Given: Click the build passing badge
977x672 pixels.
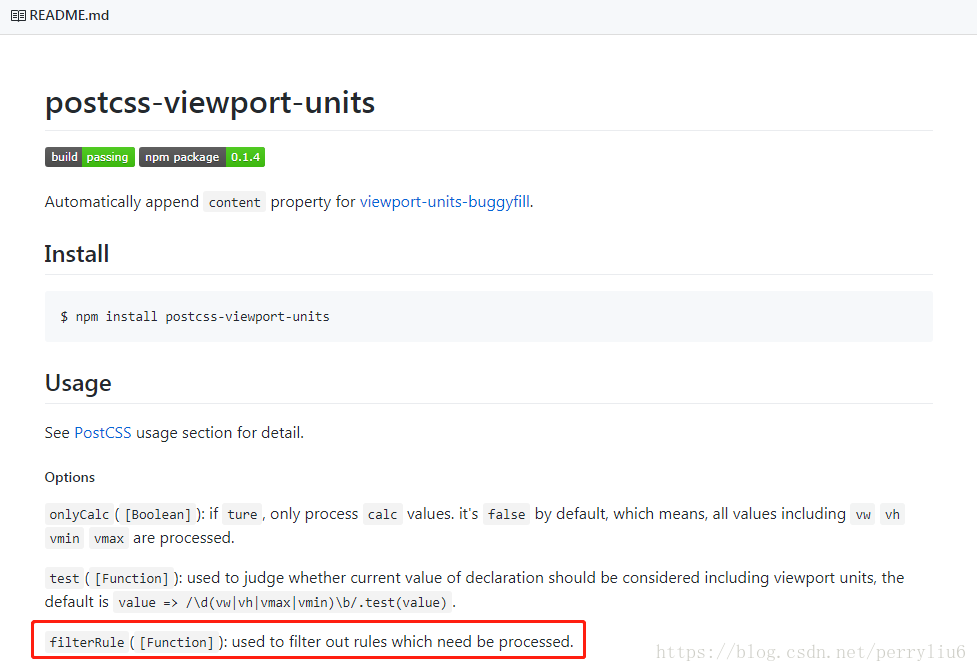Looking at the screenshot, I should (x=89, y=157).
